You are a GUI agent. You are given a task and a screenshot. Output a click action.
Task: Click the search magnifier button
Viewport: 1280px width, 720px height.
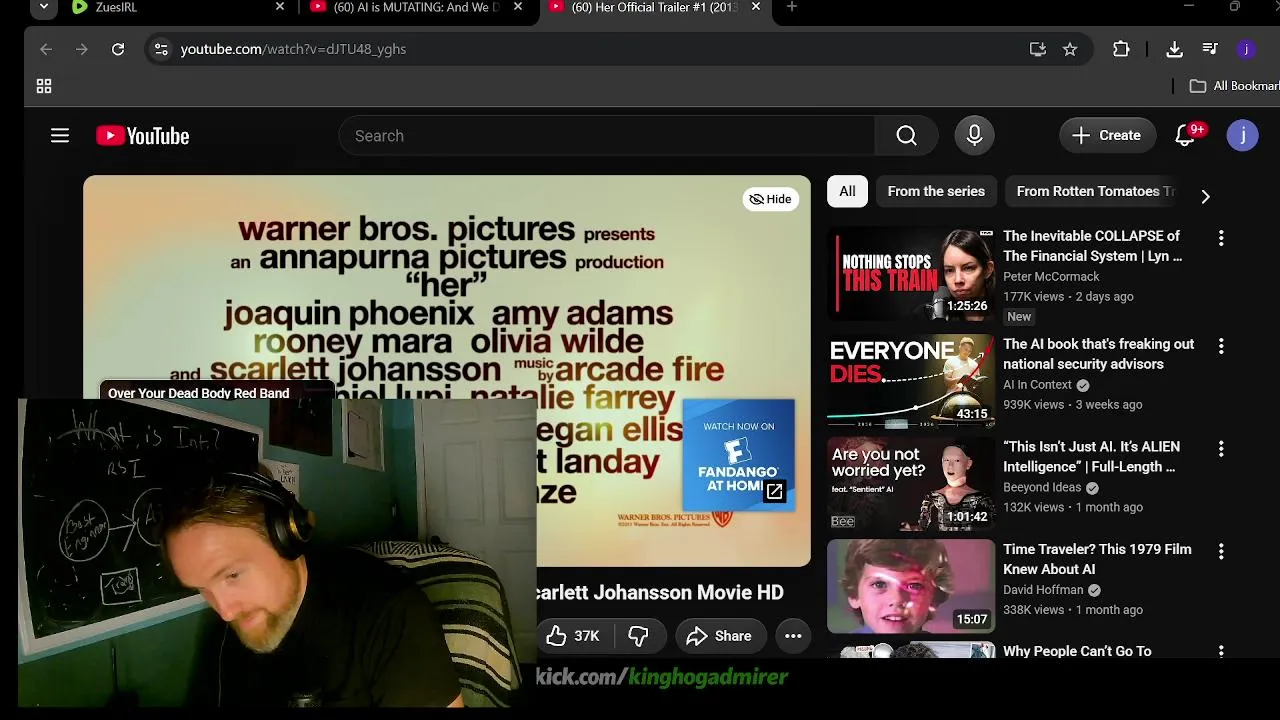(906, 136)
